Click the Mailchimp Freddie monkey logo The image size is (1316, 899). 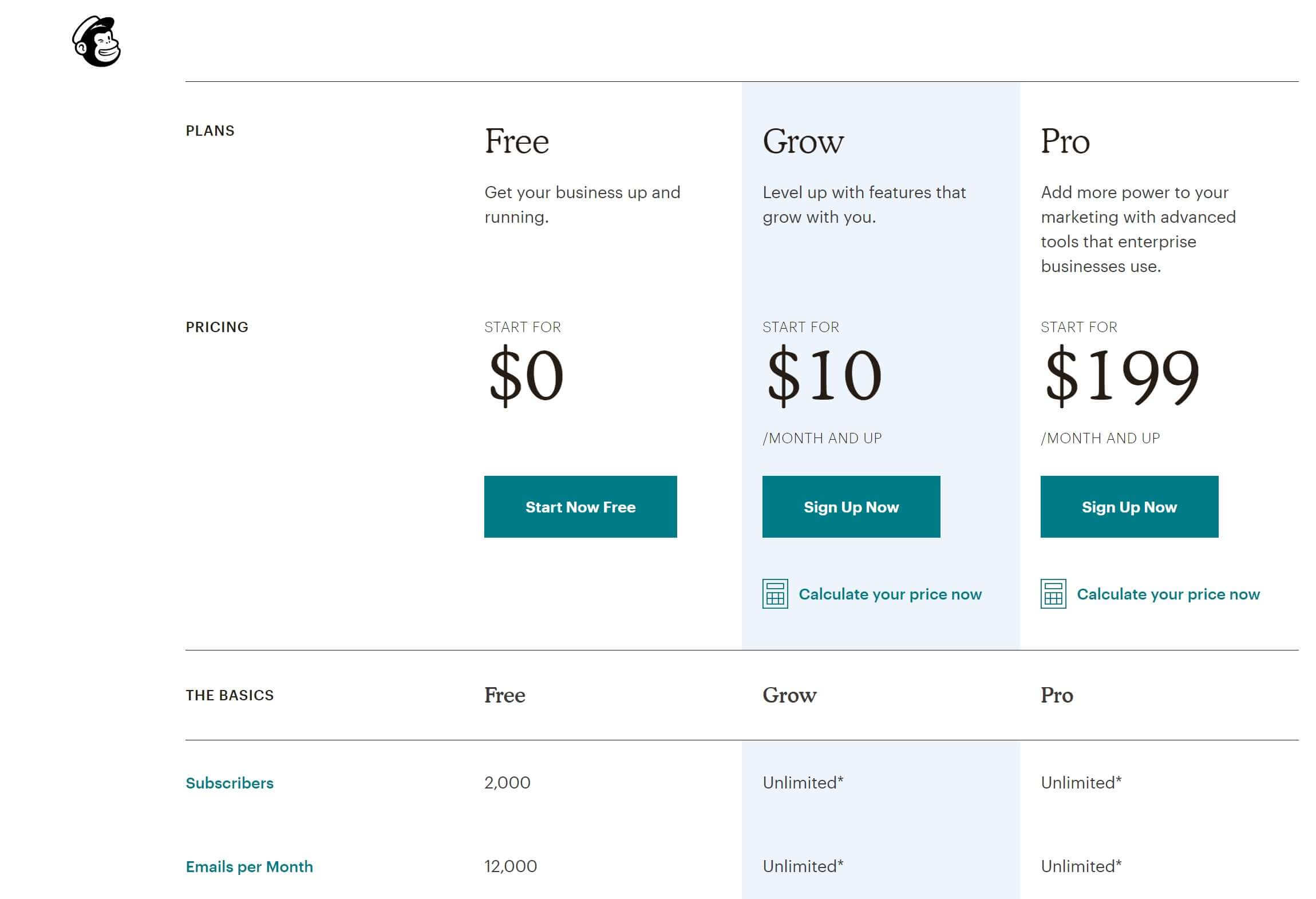point(97,42)
